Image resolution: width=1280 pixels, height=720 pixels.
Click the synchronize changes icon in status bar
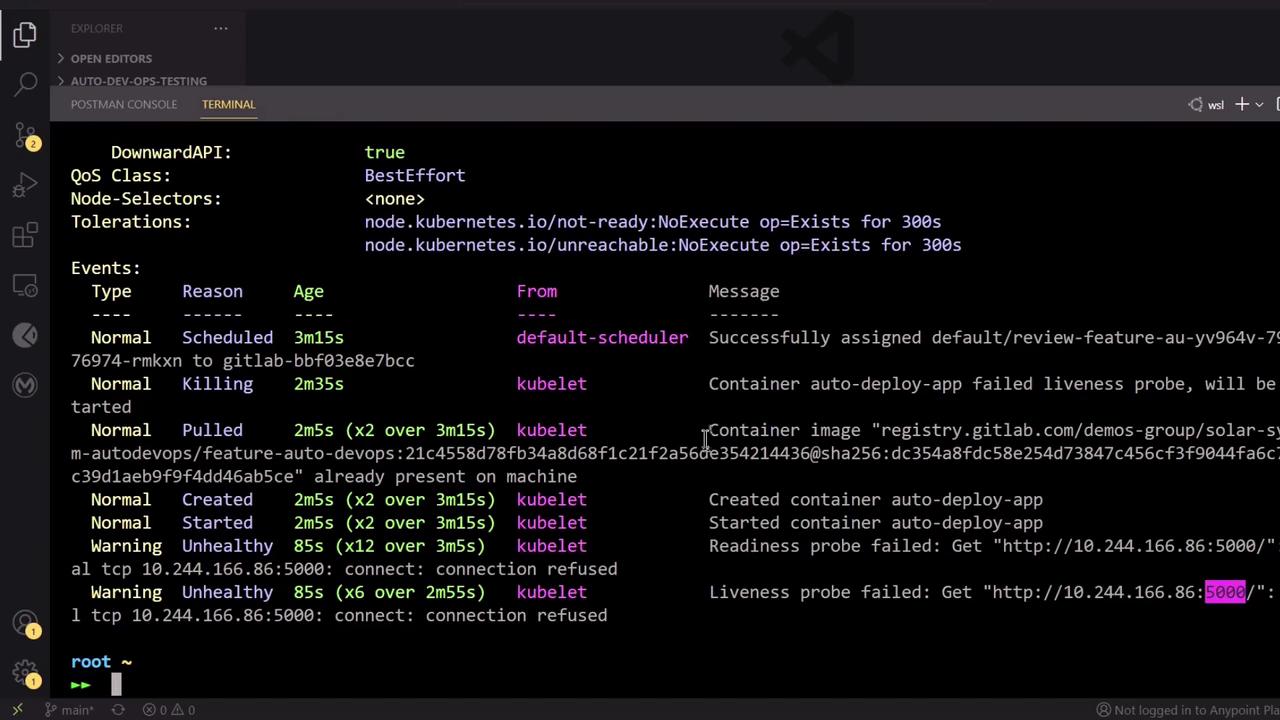coord(118,710)
